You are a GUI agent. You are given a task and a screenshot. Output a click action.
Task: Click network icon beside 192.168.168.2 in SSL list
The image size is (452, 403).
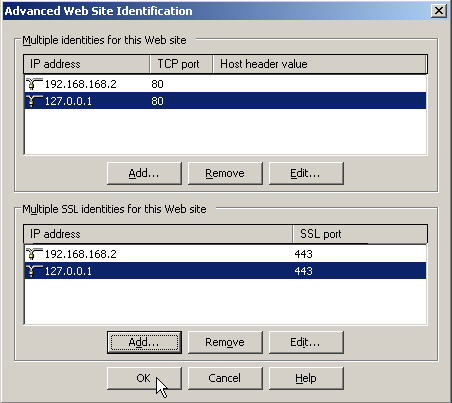point(34,254)
